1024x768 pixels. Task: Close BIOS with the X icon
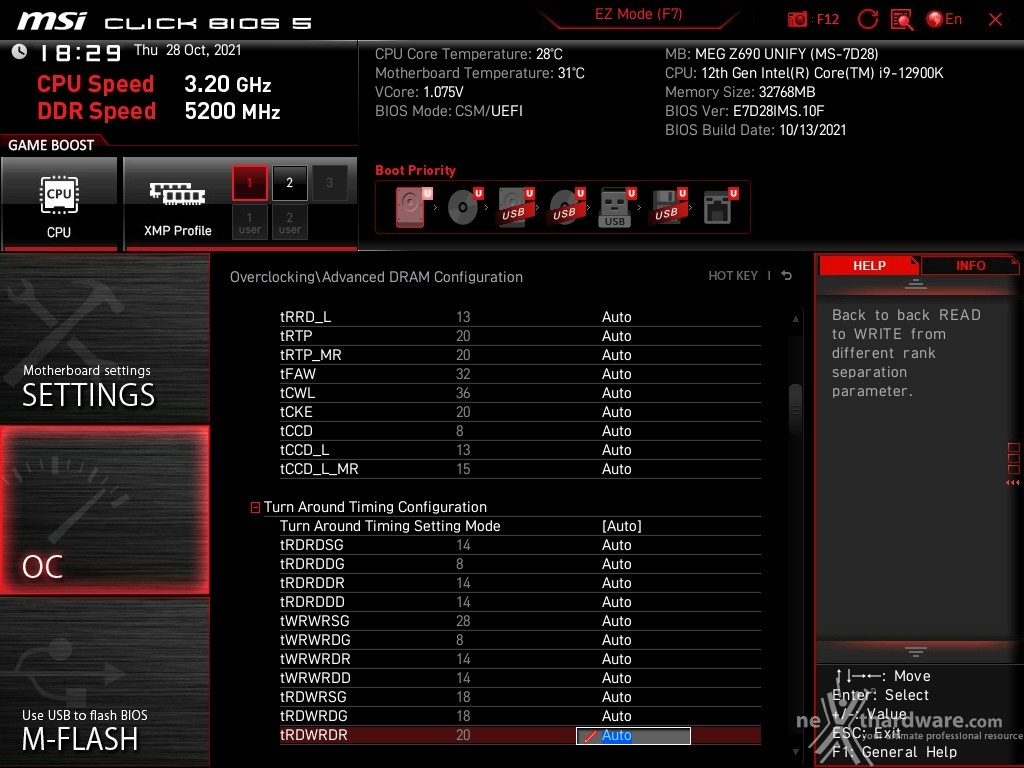995,20
